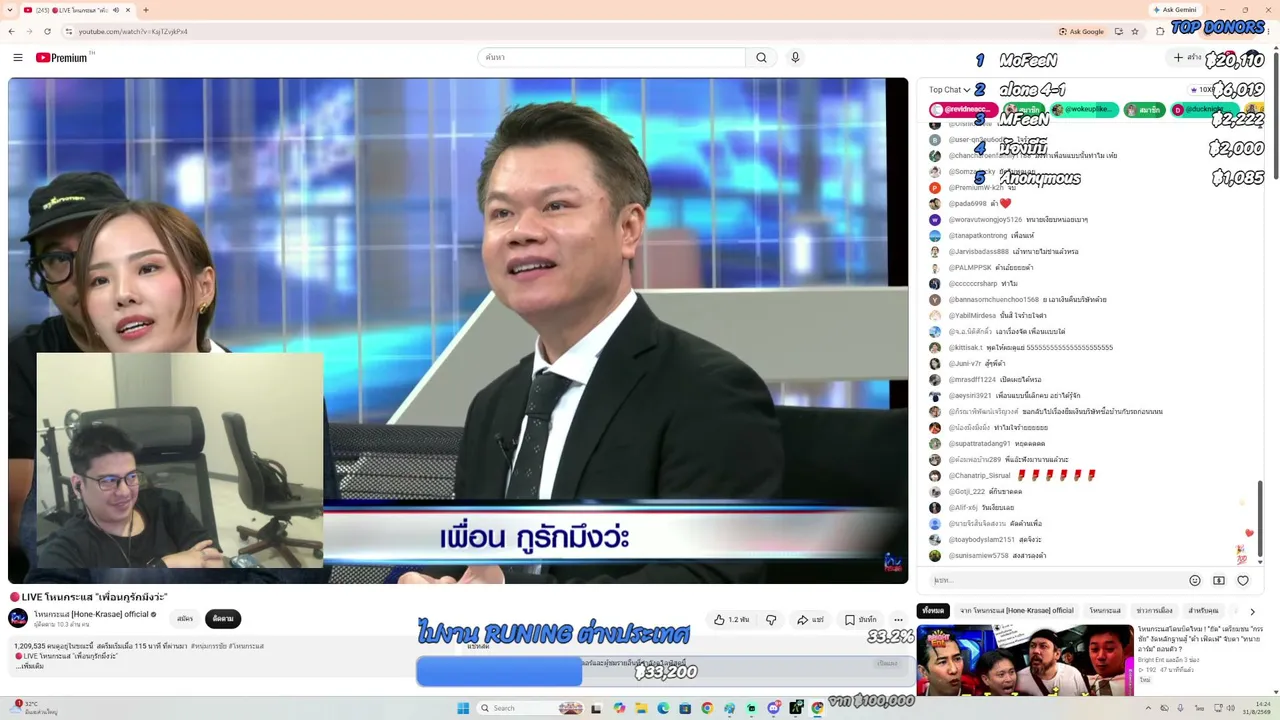Click chat user @toaybodyslam2151
The image size is (1280, 720).
[x=981, y=540]
